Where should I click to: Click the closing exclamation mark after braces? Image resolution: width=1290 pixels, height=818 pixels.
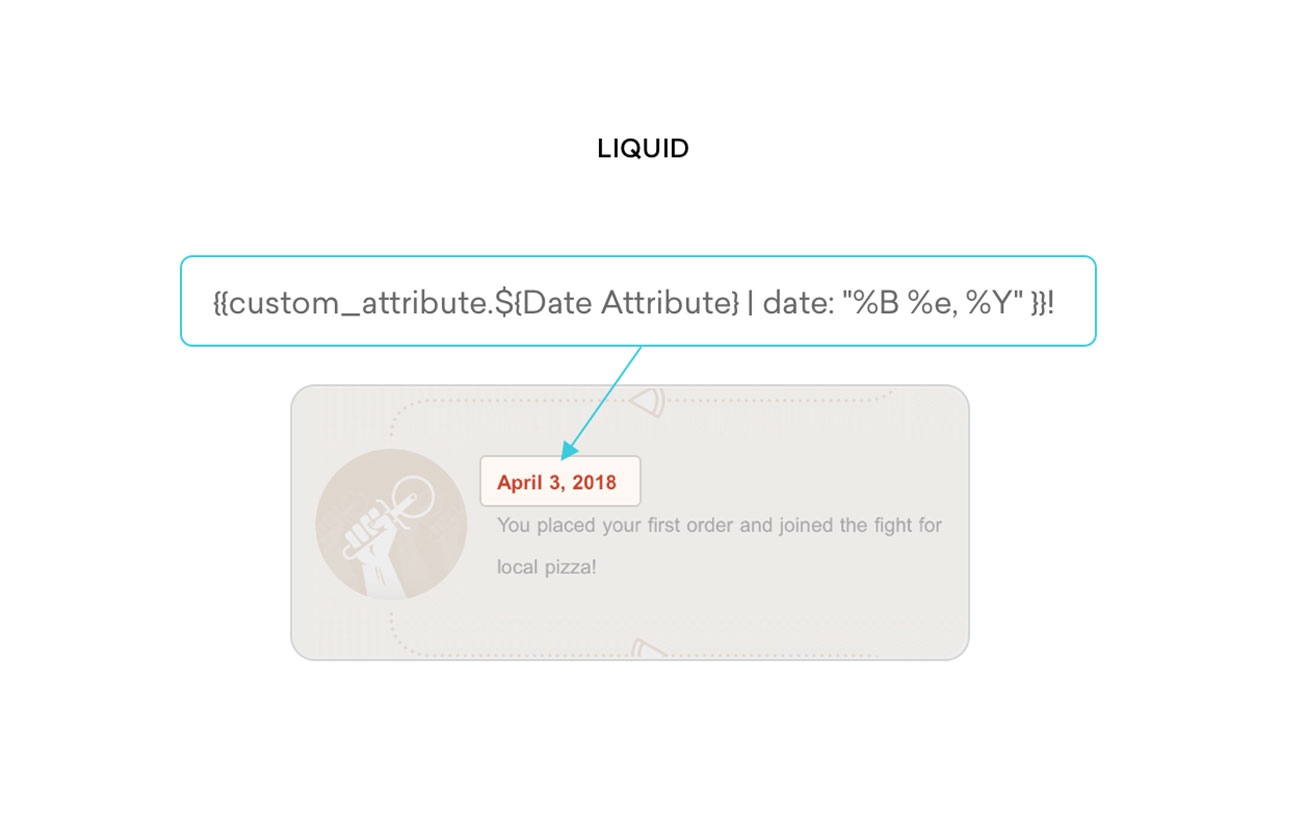pyautogui.click(x=1051, y=302)
